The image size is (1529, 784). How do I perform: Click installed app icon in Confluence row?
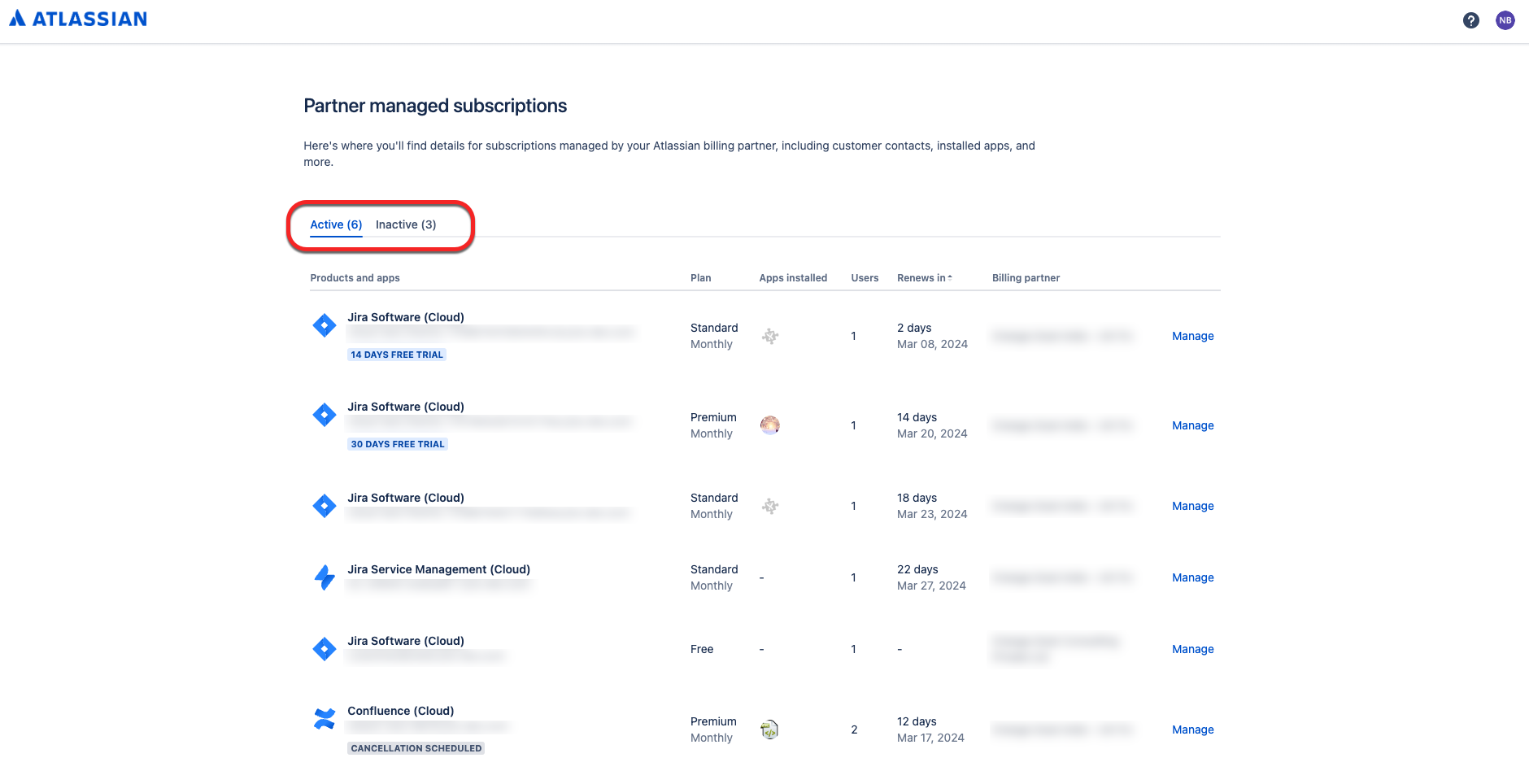(769, 730)
